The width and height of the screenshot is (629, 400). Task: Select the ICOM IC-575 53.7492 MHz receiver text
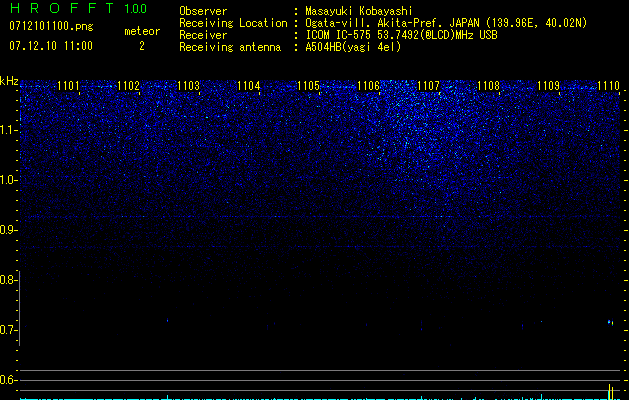pos(401,35)
